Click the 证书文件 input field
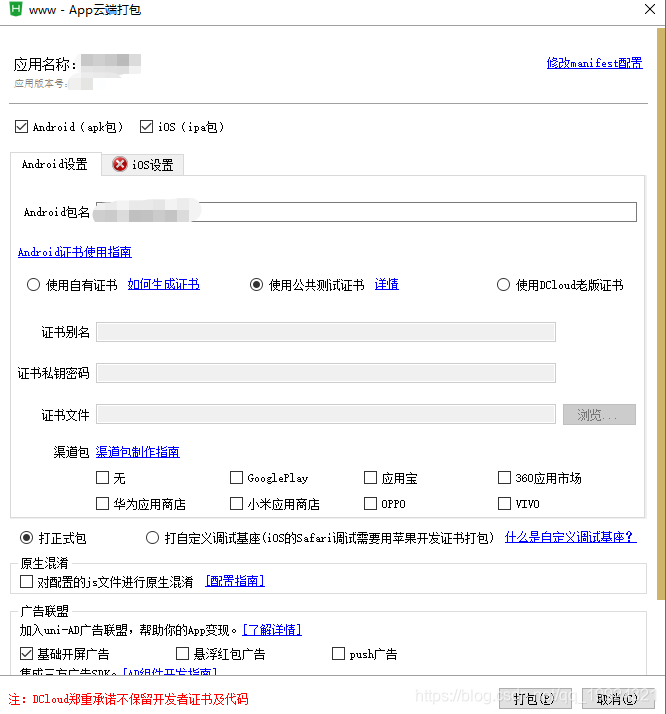The width and height of the screenshot is (666, 714). (x=325, y=414)
